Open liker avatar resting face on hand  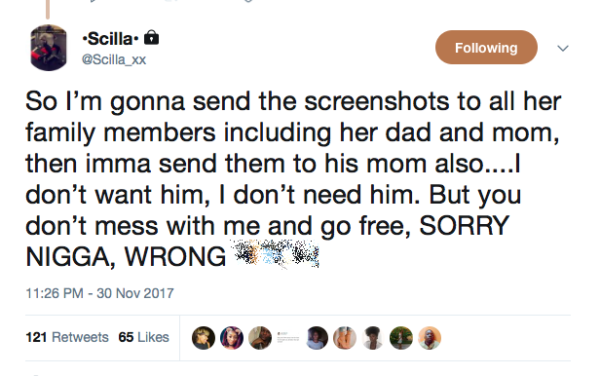pyautogui.click(x=260, y=338)
